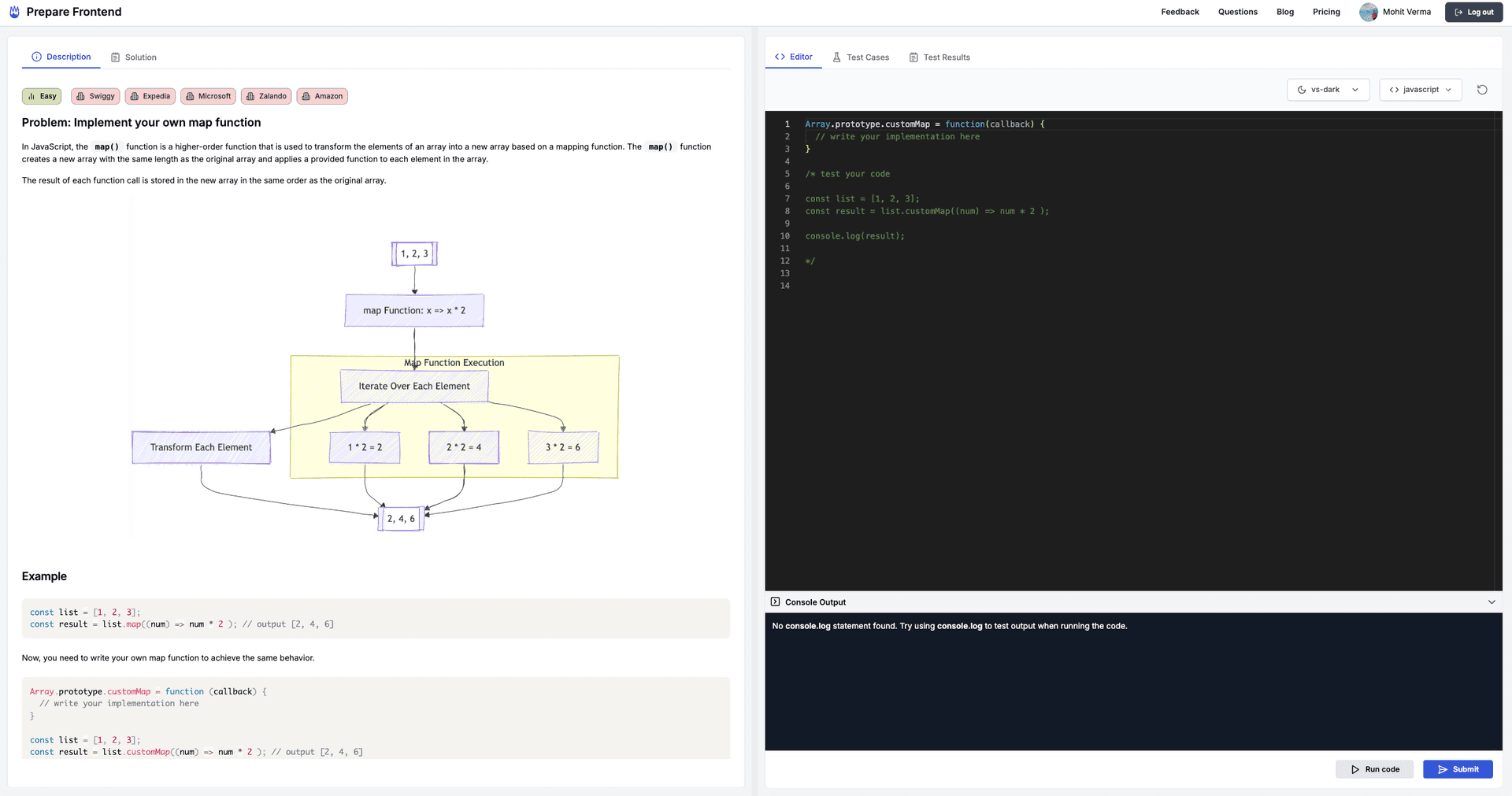Open the javascript language dropdown
This screenshot has height=796, width=1512.
click(1420, 90)
